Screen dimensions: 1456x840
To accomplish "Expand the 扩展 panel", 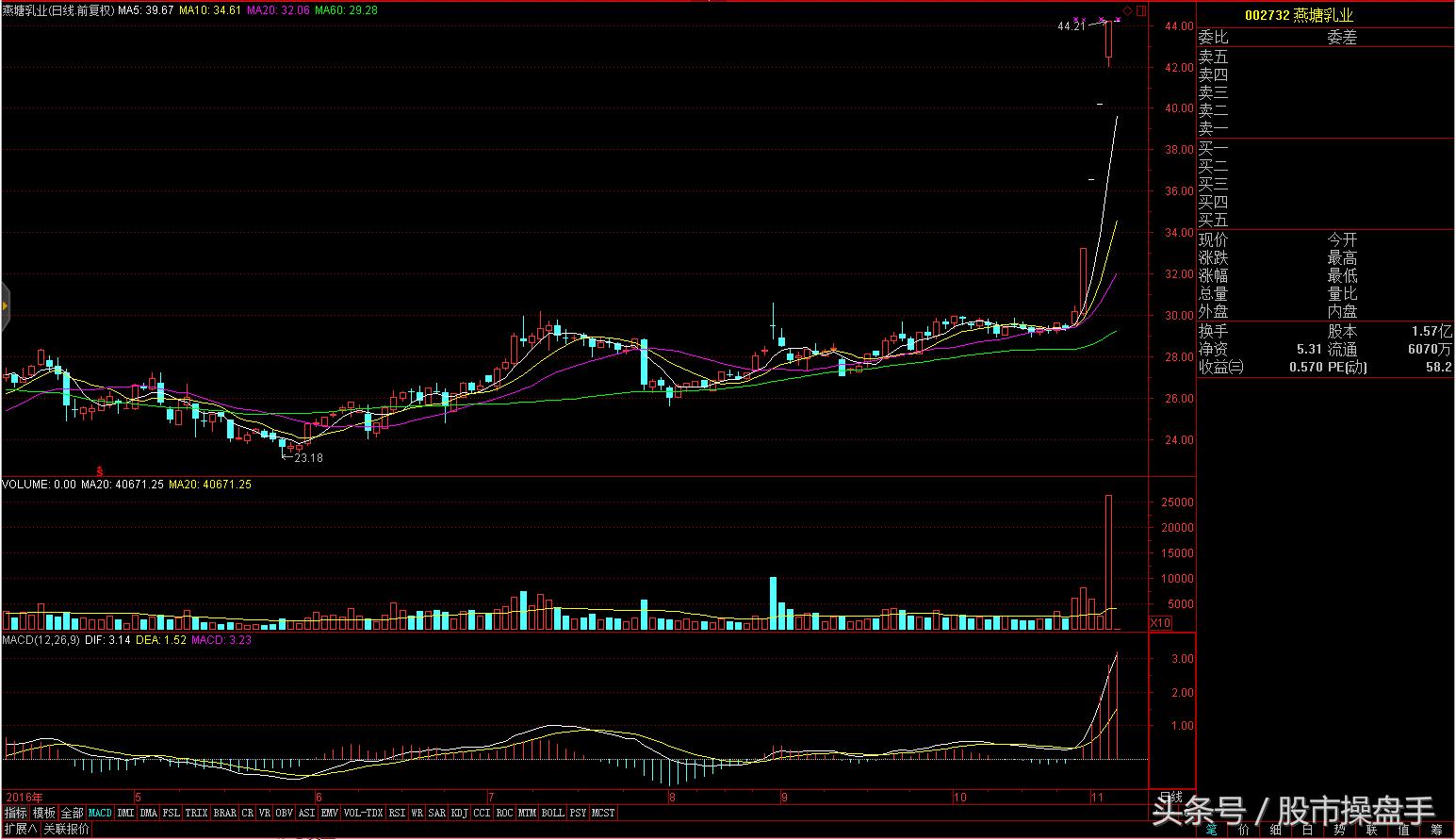I will coord(20,829).
